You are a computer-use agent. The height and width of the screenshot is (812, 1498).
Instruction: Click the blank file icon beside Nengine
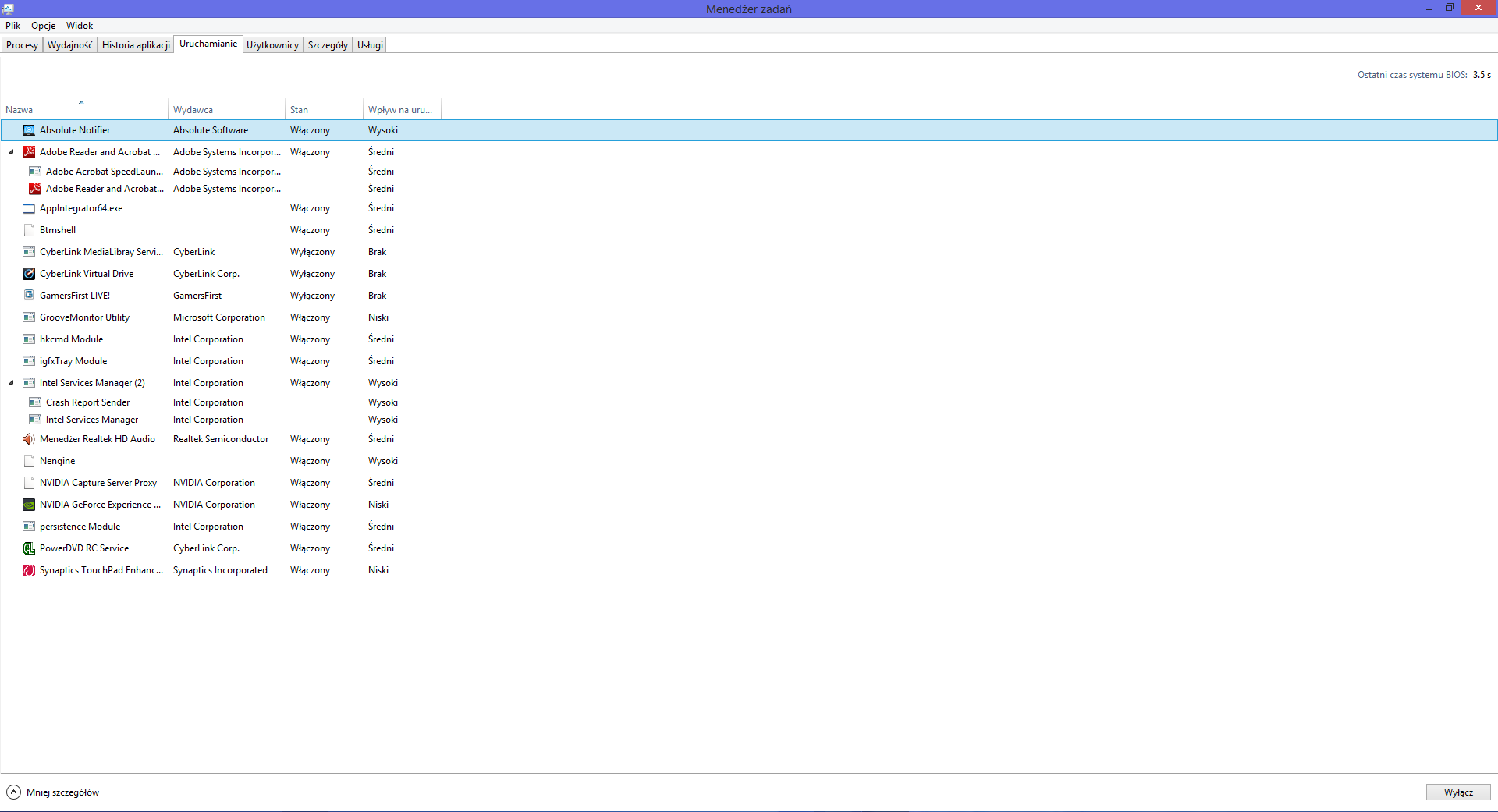[x=29, y=461]
